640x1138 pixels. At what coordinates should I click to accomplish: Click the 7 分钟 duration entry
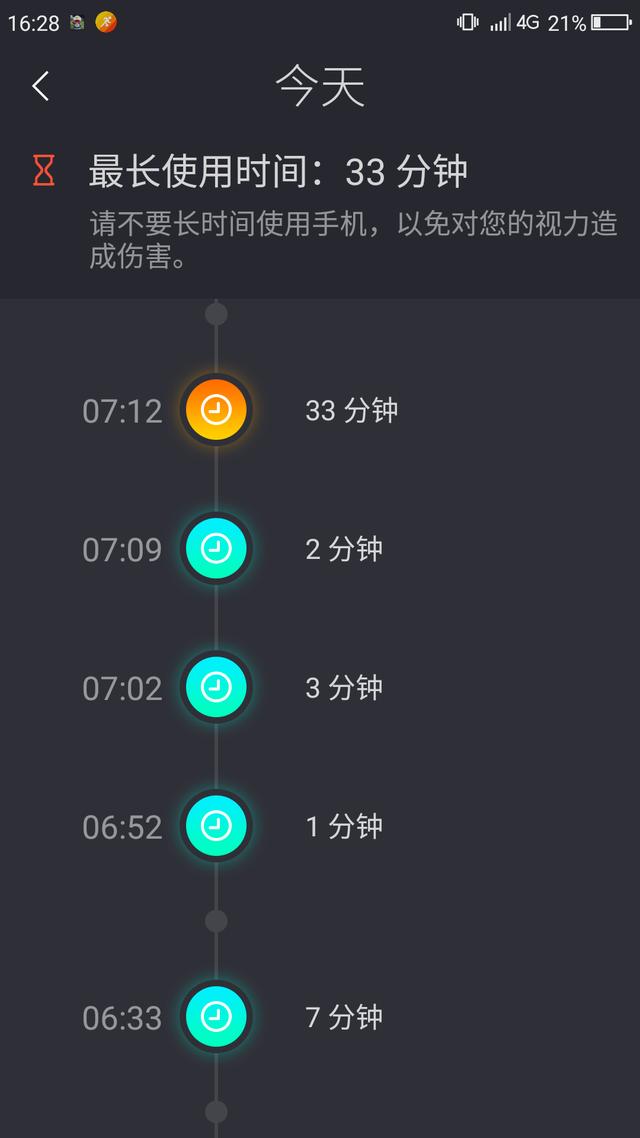tap(344, 1017)
